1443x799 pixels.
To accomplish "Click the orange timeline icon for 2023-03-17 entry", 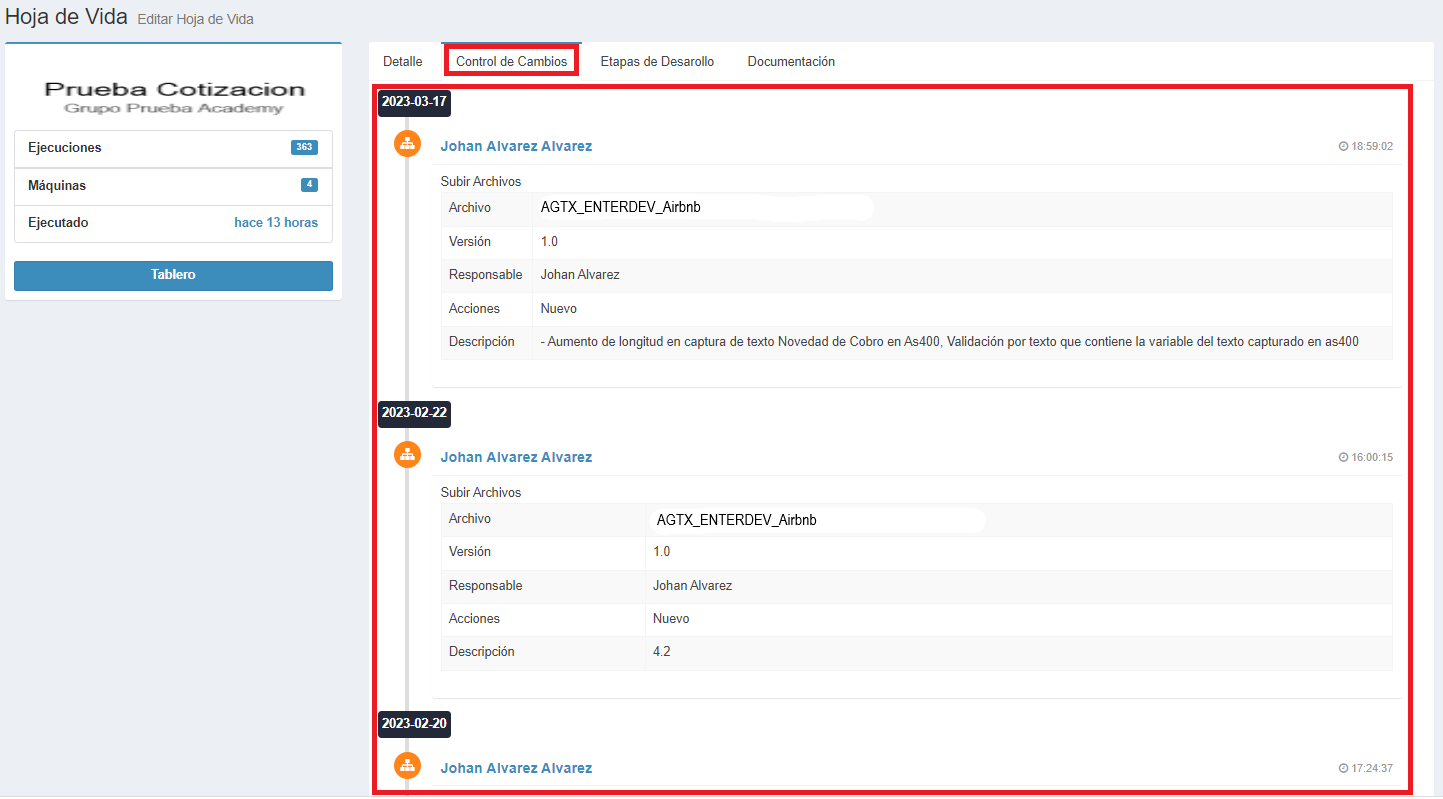I will (x=407, y=144).
